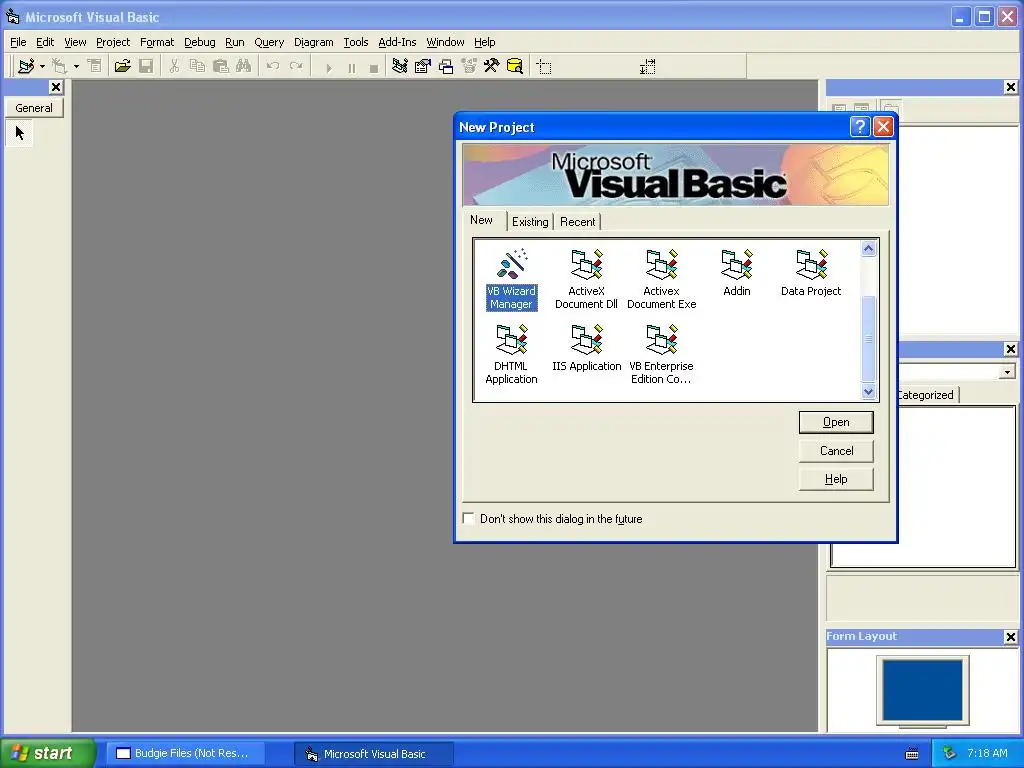1024x768 pixels.
Task: Select the ActiveX Document Exe project icon
Action: (662, 280)
